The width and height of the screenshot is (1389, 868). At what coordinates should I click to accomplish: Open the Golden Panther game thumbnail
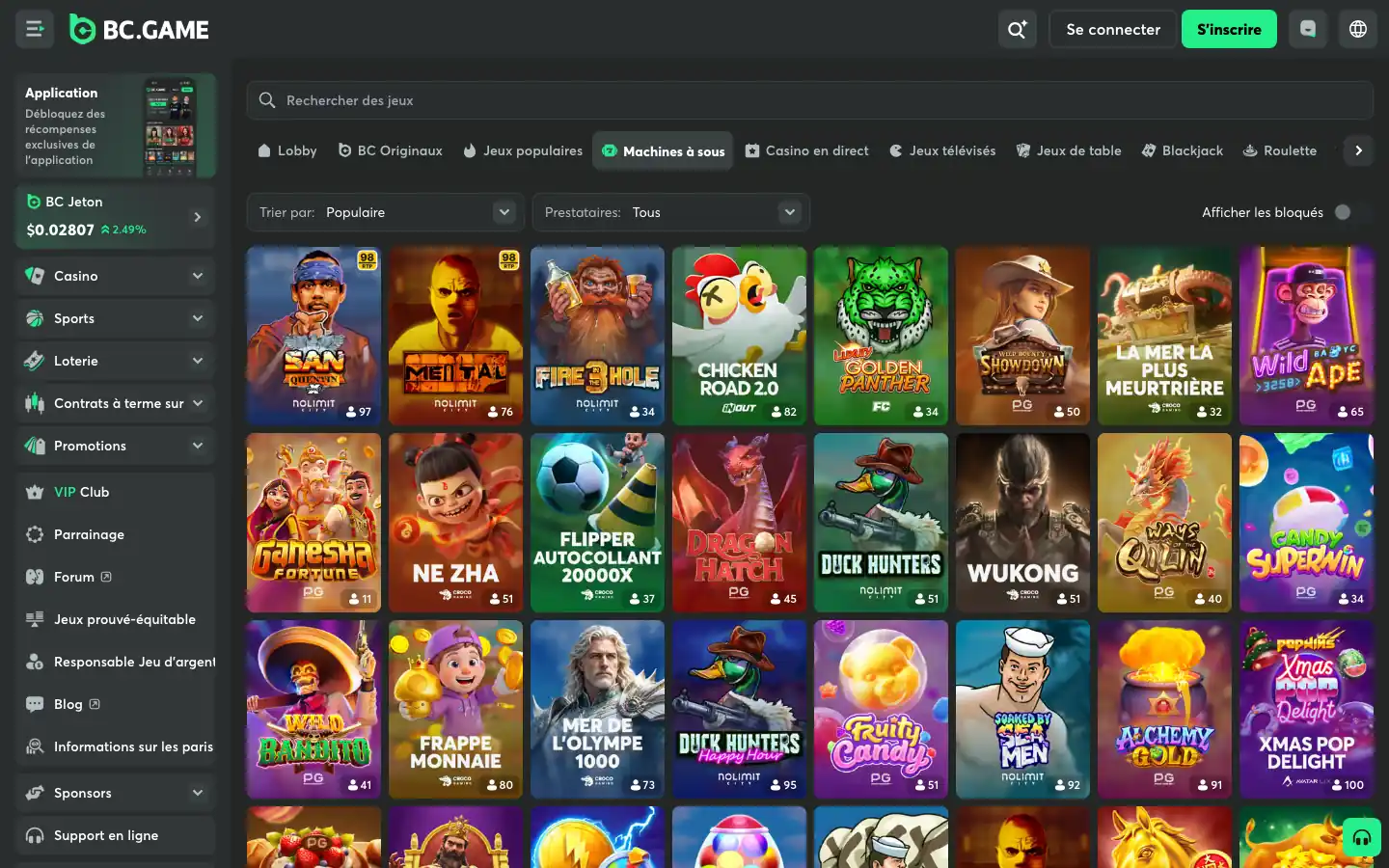pyautogui.click(x=881, y=336)
